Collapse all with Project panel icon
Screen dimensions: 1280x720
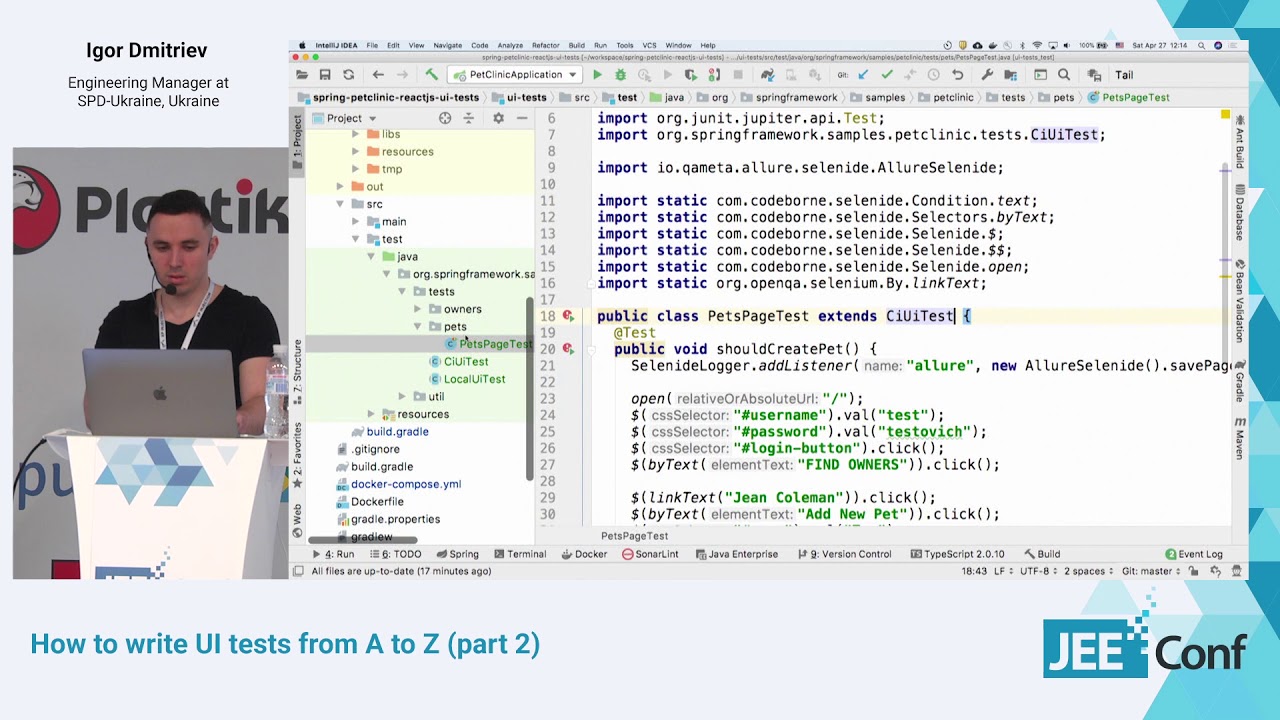click(x=468, y=118)
